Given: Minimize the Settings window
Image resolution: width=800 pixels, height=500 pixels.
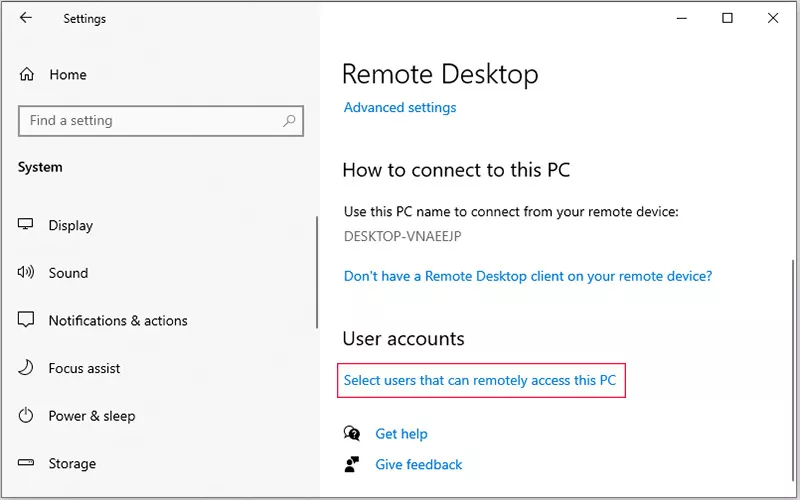Looking at the screenshot, I should (x=682, y=18).
